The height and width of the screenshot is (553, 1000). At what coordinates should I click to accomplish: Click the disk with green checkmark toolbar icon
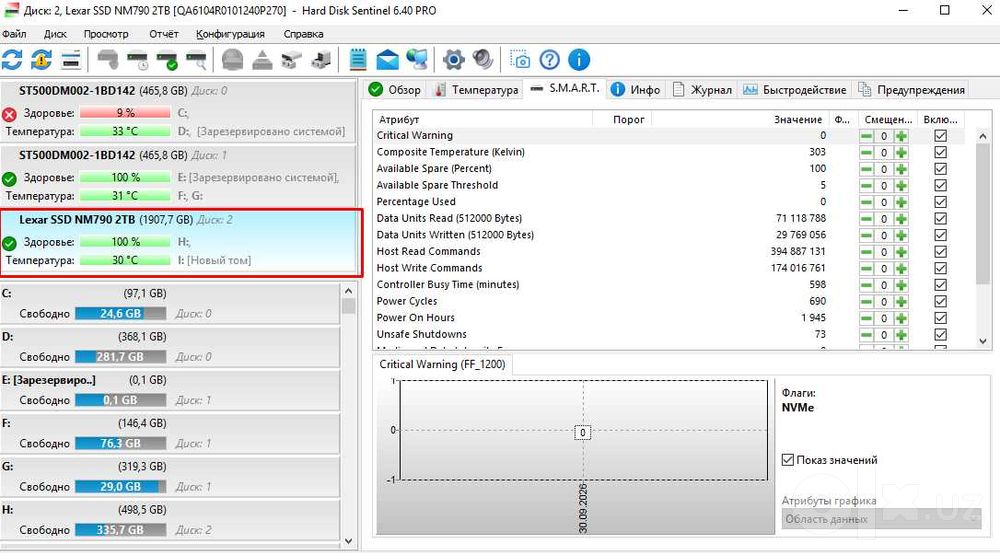167,60
